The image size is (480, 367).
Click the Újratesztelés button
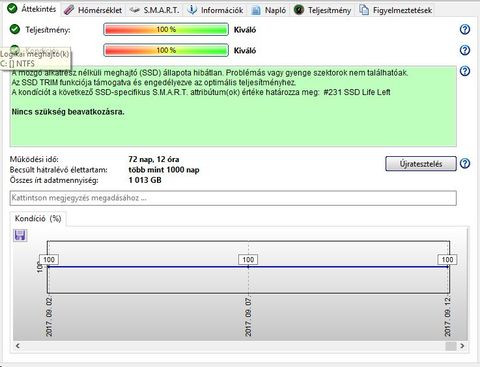click(x=421, y=164)
